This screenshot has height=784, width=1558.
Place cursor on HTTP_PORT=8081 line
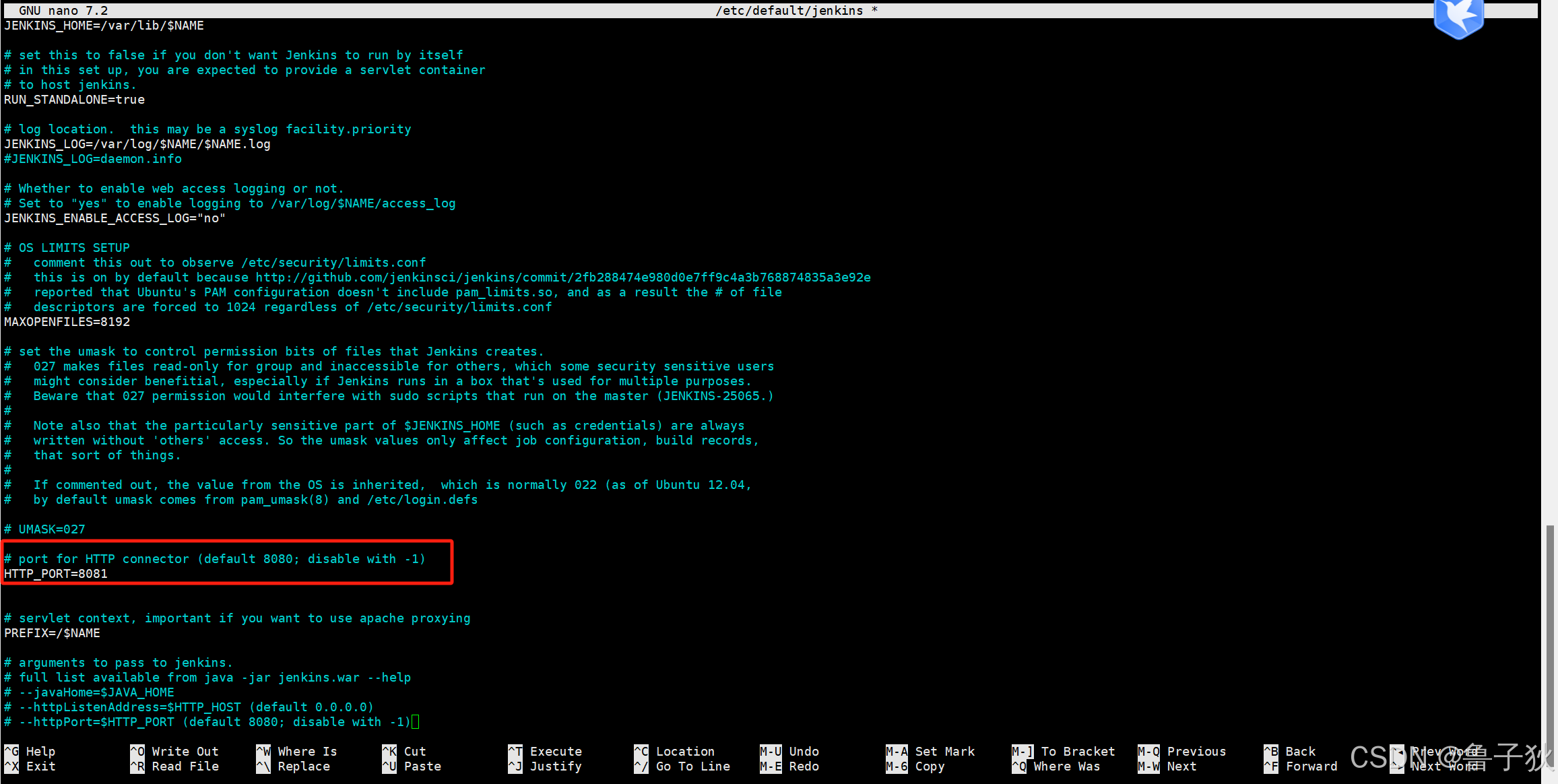[56, 573]
